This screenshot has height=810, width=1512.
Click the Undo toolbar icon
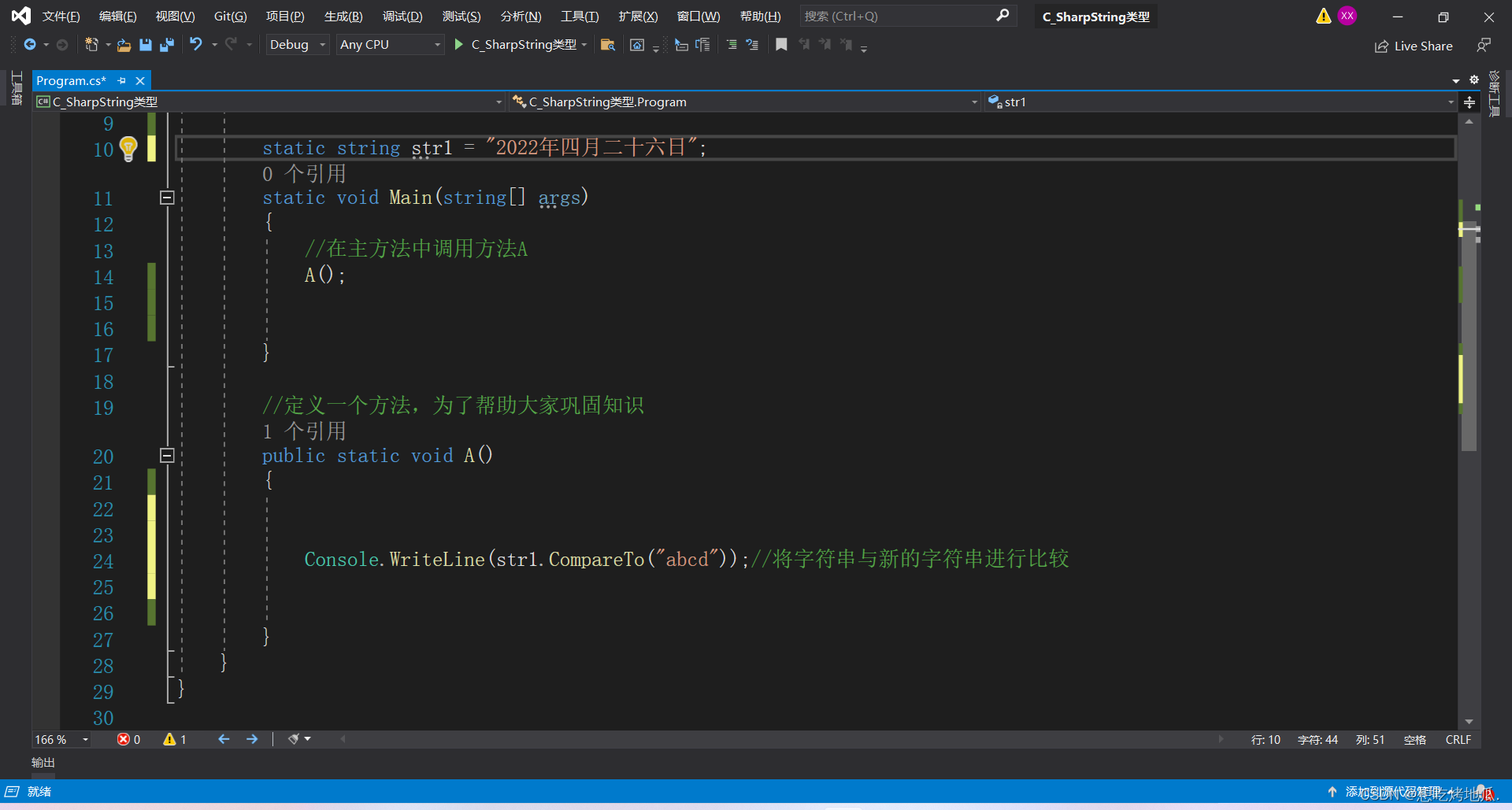197,45
